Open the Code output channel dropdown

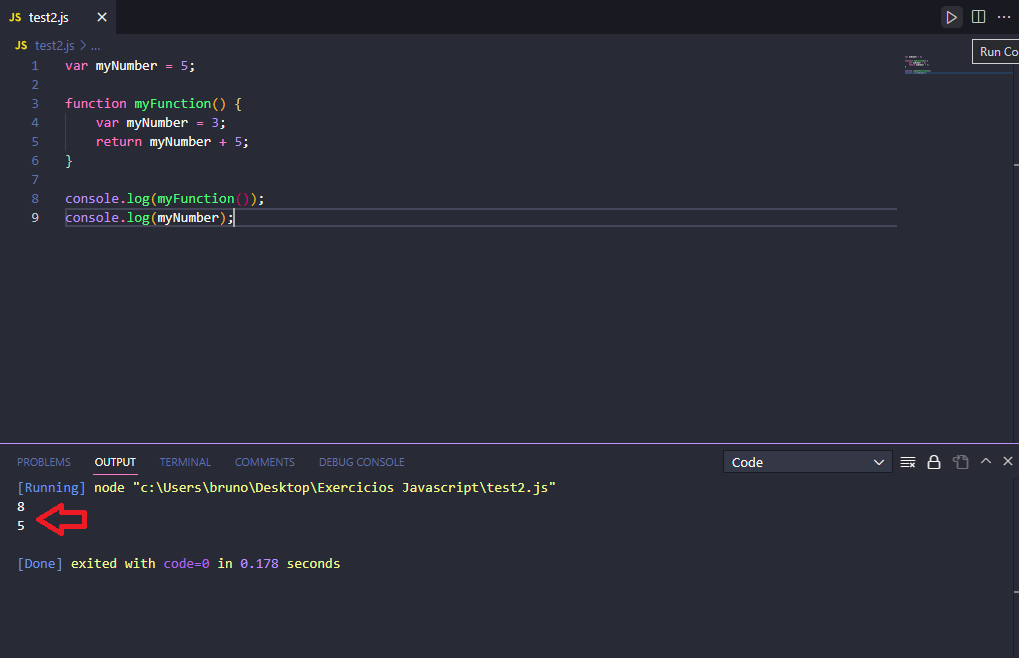point(807,462)
